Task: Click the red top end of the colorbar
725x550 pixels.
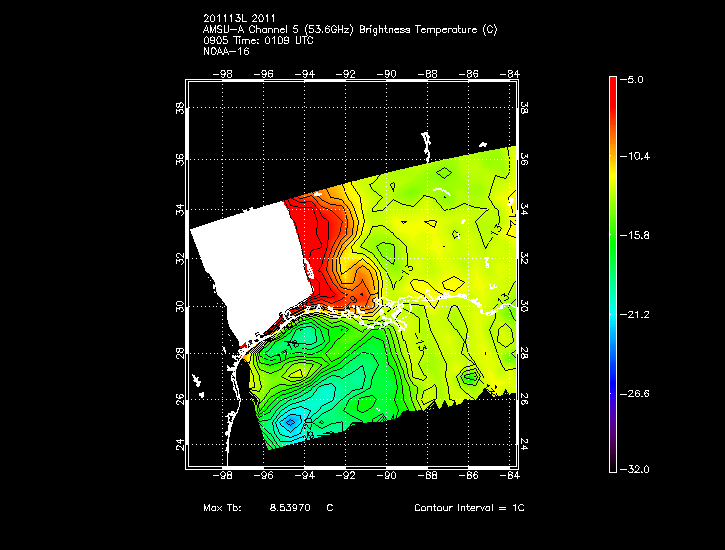Action: (613, 82)
